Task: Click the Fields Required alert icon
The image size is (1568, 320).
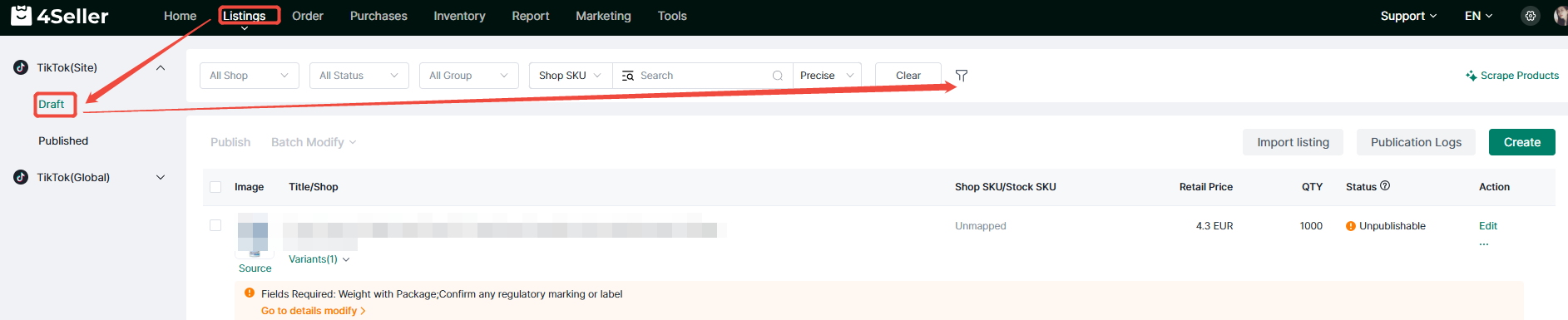Action: point(250,293)
